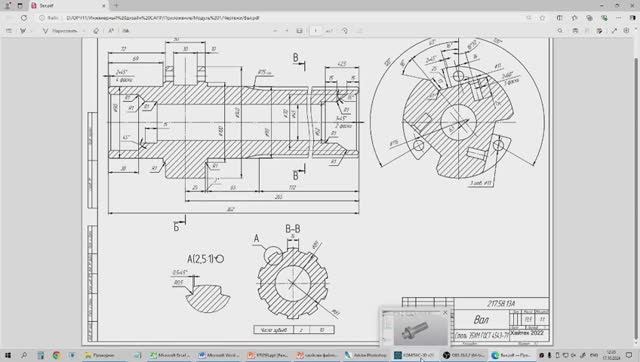Open the split screen option
This screenshot has width=640, height=362.
560,18
